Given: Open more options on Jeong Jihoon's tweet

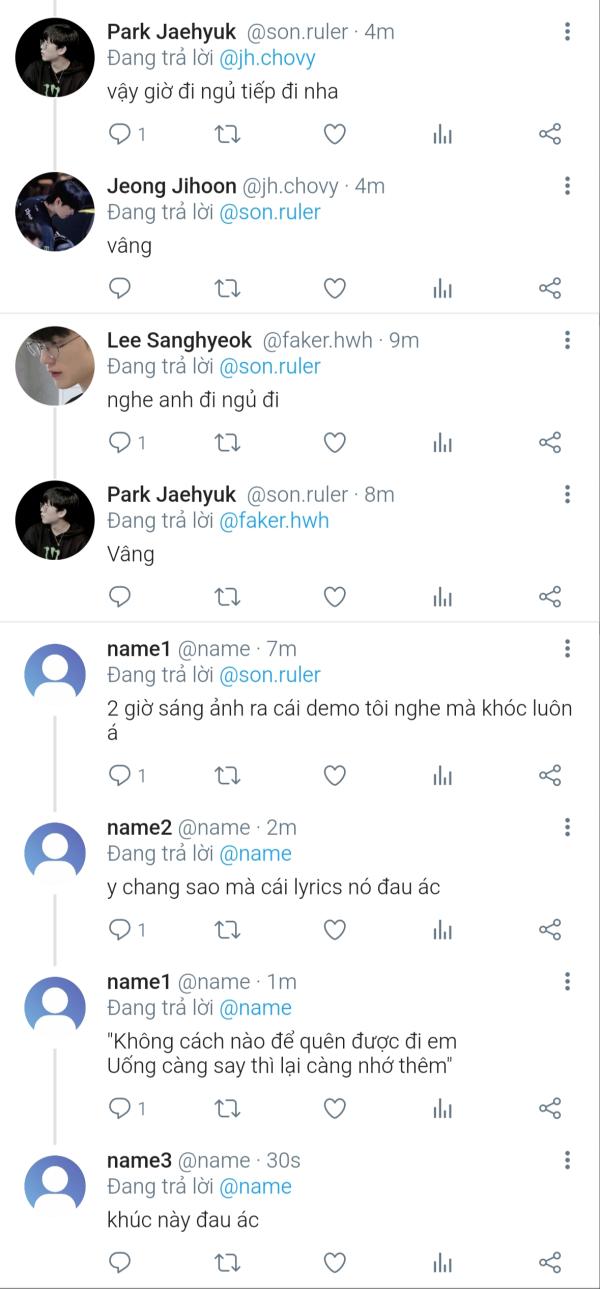Looking at the screenshot, I should coord(567,186).
